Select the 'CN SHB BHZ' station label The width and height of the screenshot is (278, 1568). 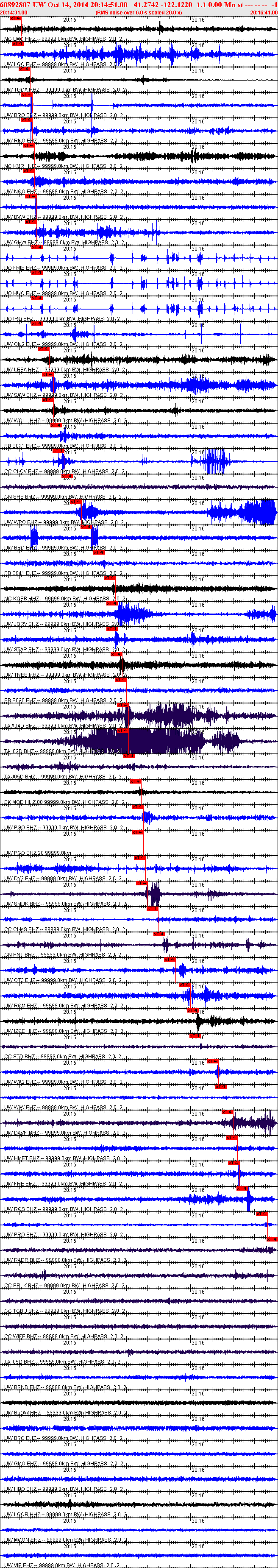pyautogui.click(x=20, y=497)
